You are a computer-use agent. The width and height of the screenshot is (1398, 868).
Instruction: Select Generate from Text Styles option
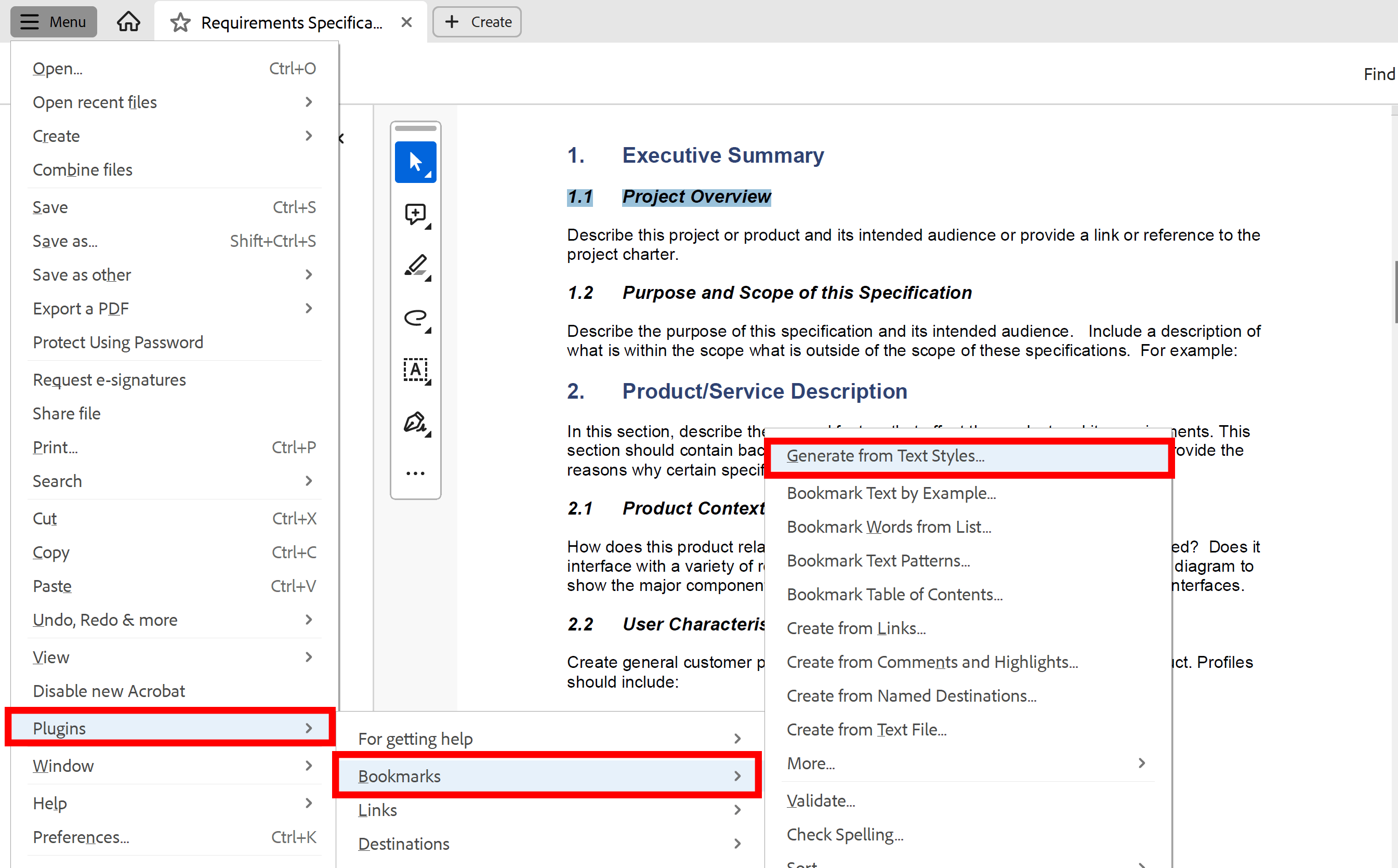[885, 456]
